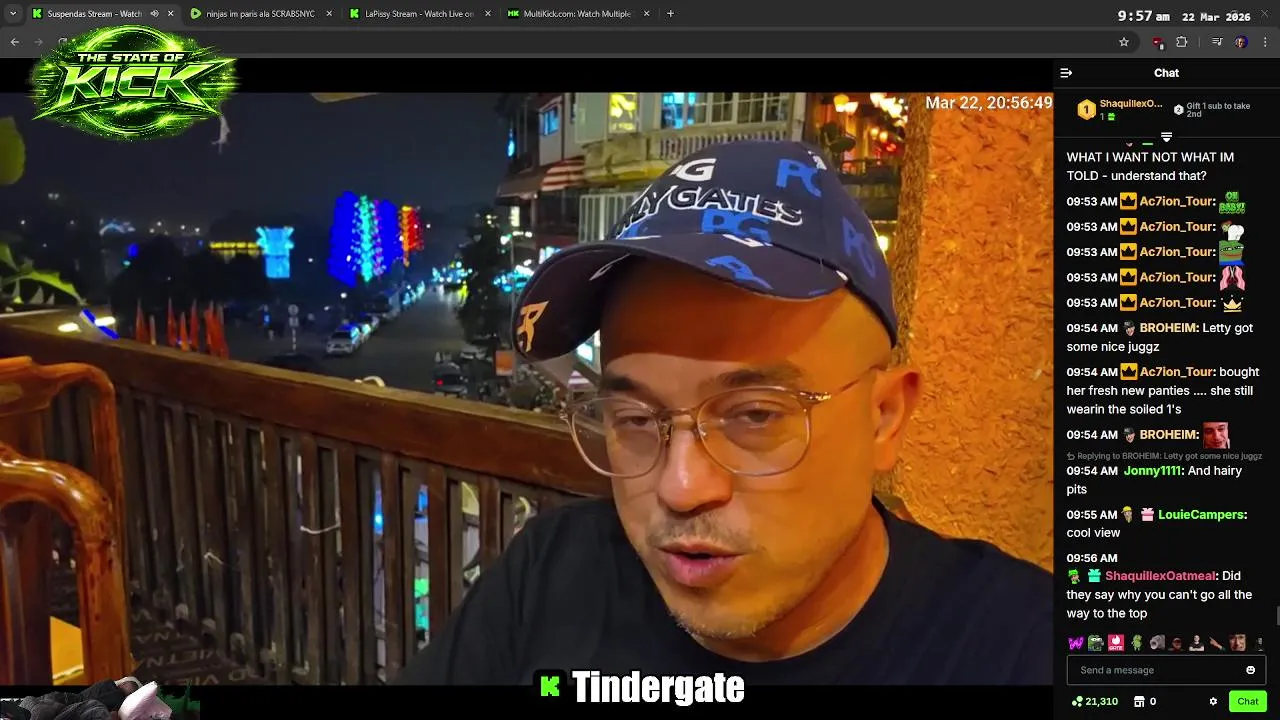Click the message text 'cool view'
Screen dimensions: 1280x720
click(1093, 533)
